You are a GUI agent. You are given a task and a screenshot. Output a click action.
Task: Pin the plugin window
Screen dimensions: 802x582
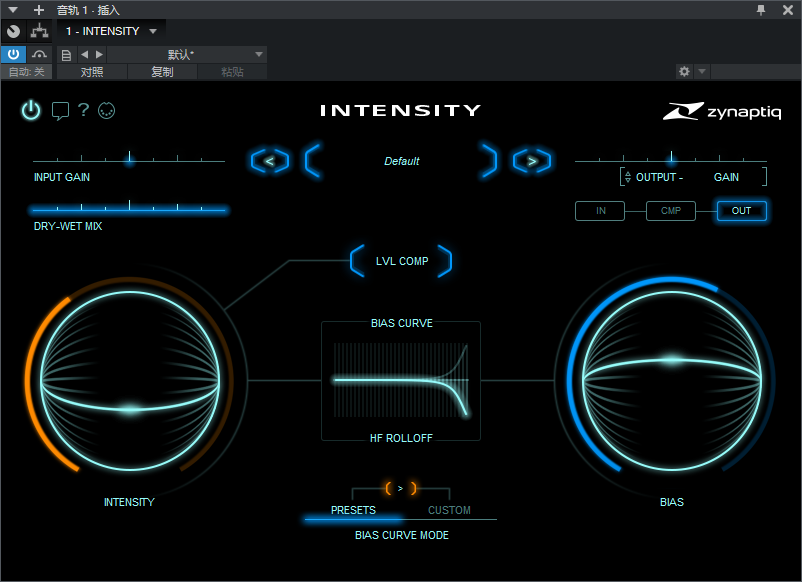point(761,10)
